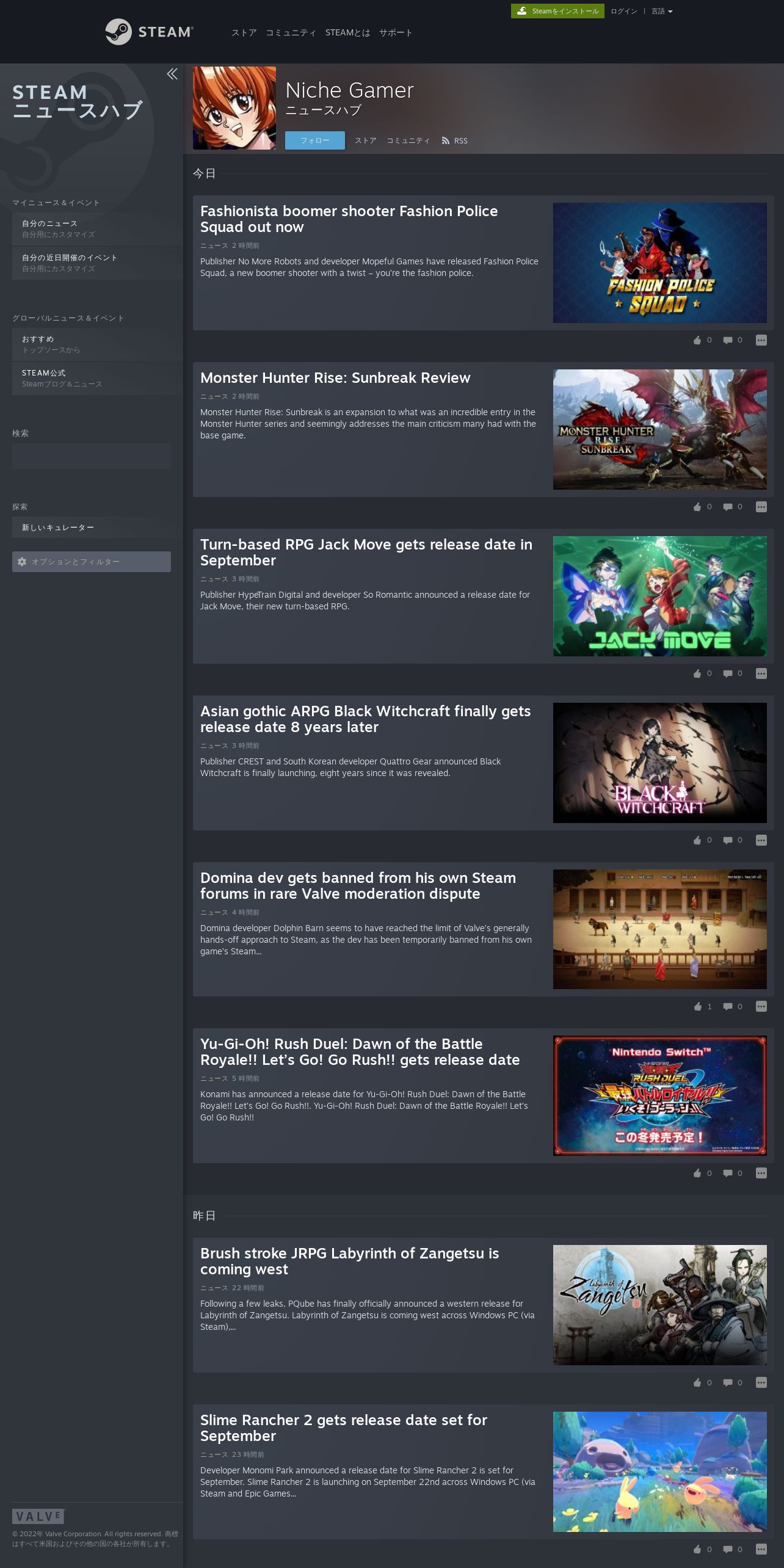
Task: Click 新しいキュレーター in the sidebar
Action: 98,528
